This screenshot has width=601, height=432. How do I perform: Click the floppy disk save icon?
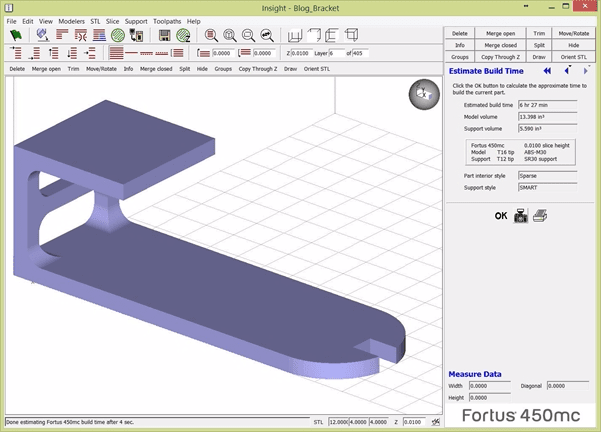coord(163,34)
